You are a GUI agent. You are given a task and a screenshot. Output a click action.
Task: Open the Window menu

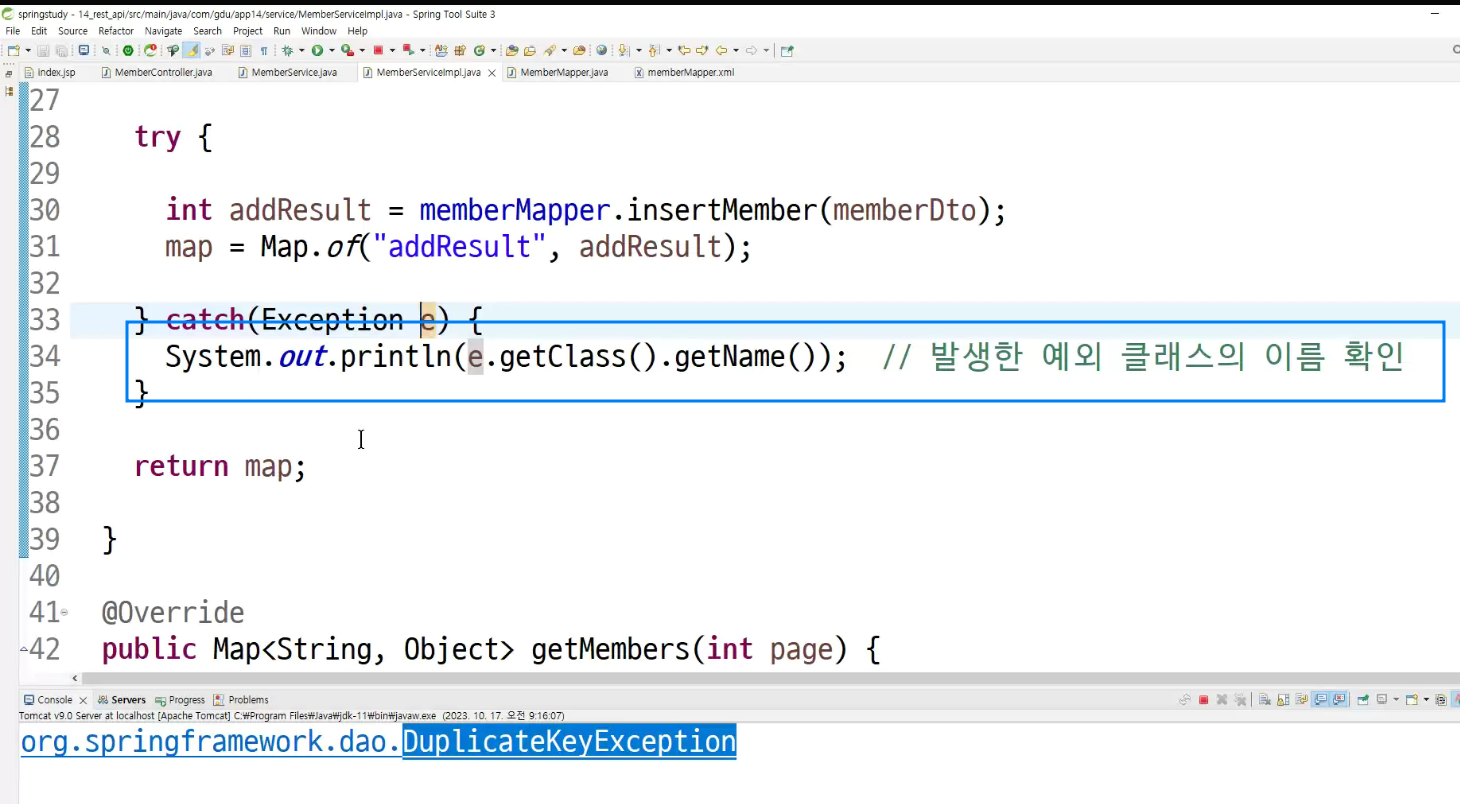(319, 31)
